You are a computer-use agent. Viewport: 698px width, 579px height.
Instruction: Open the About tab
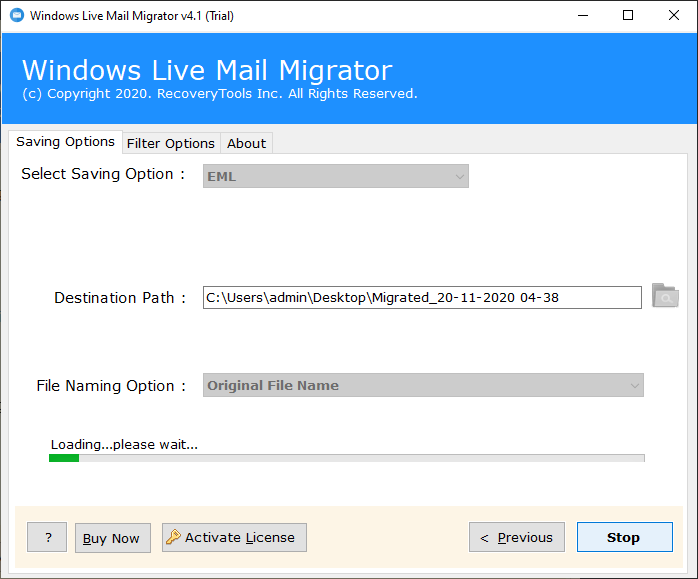247,143
